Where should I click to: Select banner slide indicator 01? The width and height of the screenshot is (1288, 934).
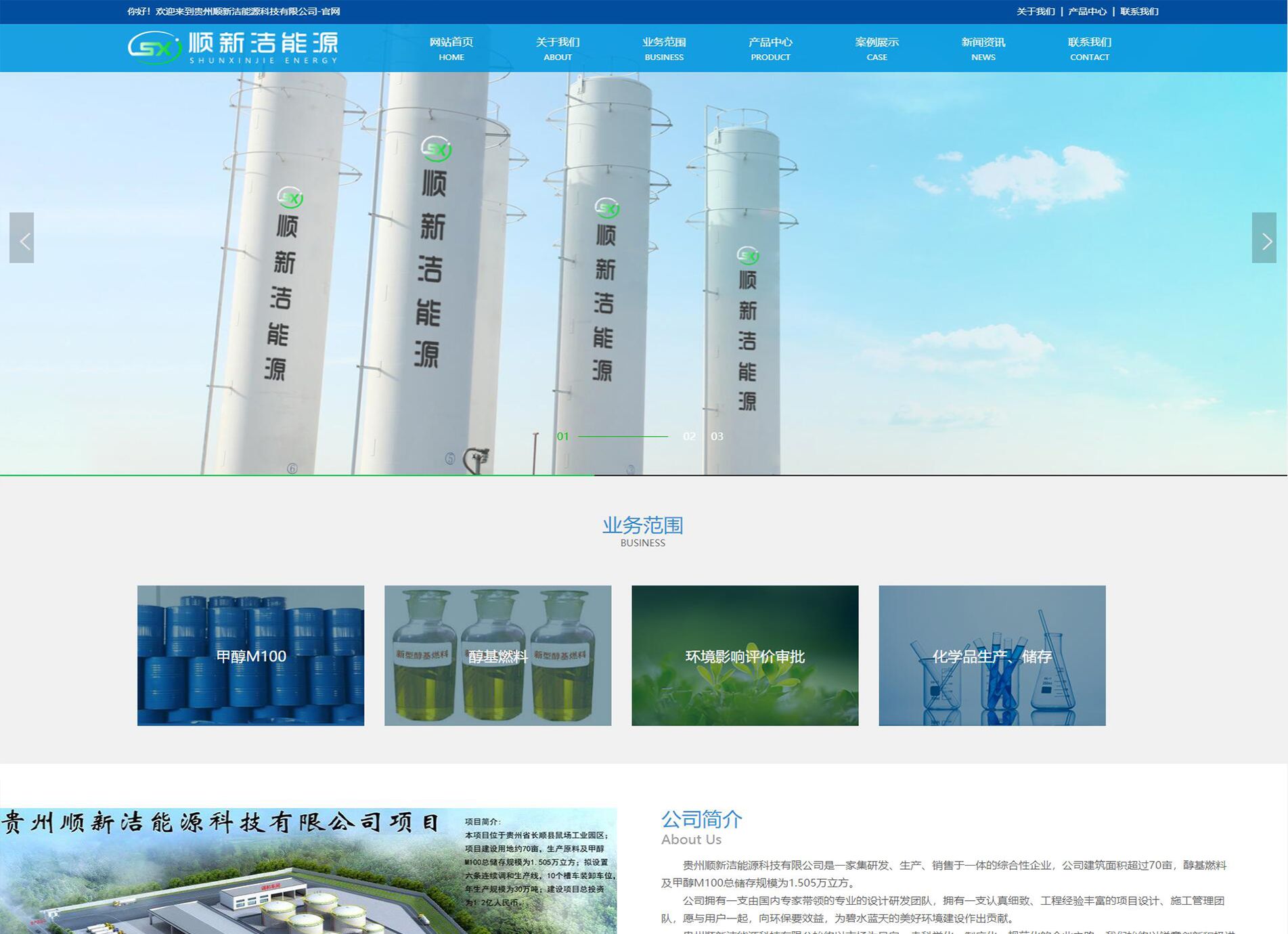(562, 437)
